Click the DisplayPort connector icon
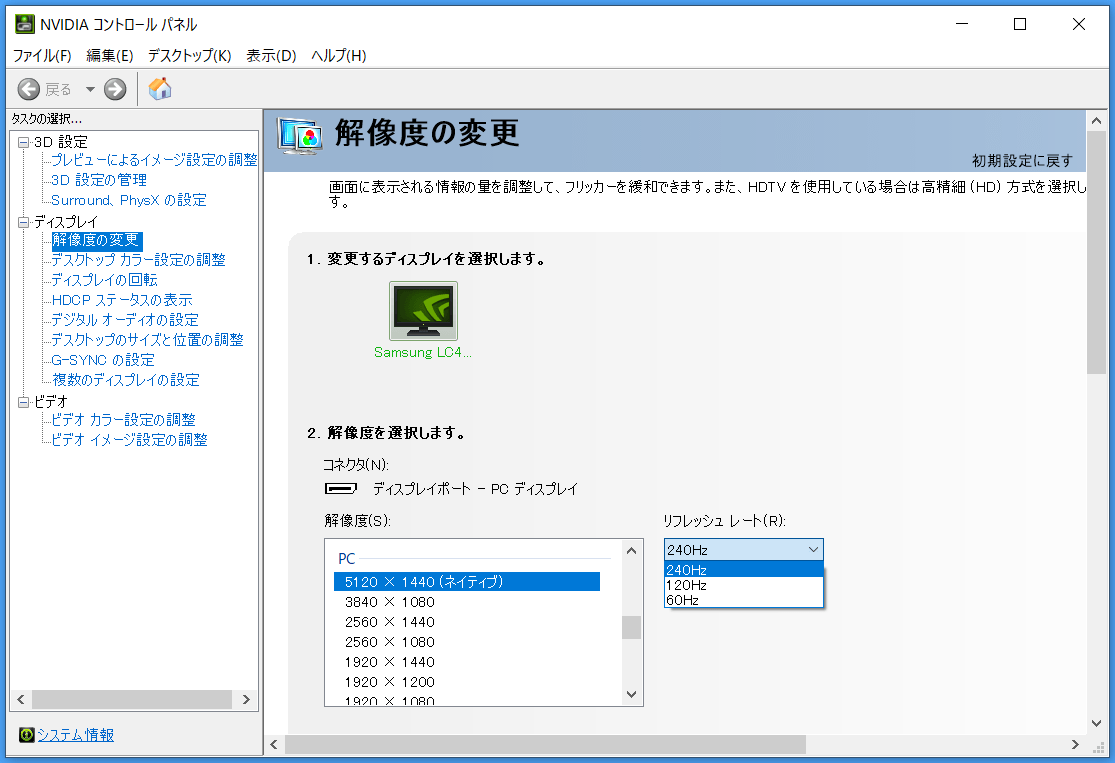Viewport: 1115px width, 763px height. [341, 489]
